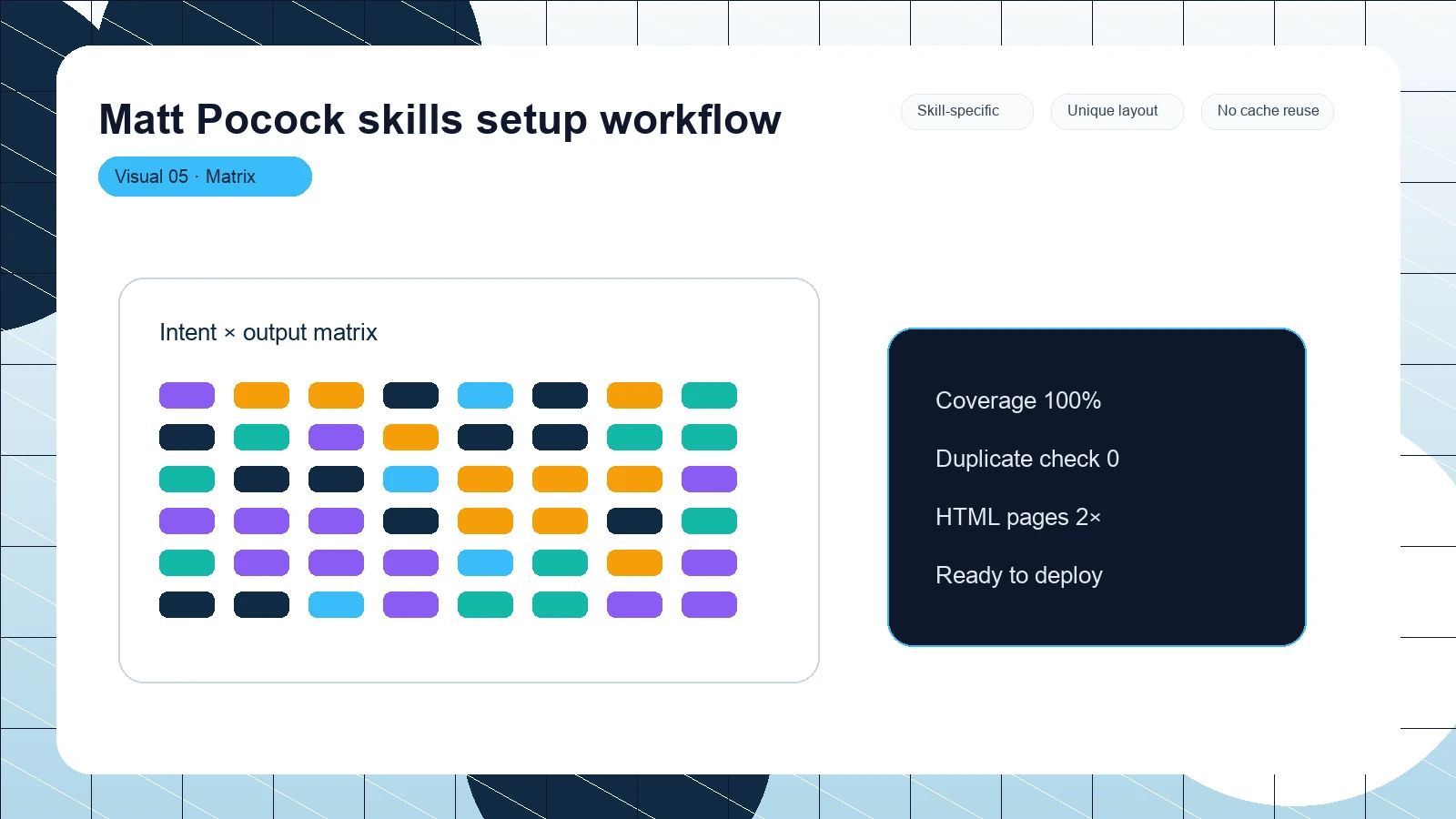Click the only orange cell in matrix row five

pos(634,563)
